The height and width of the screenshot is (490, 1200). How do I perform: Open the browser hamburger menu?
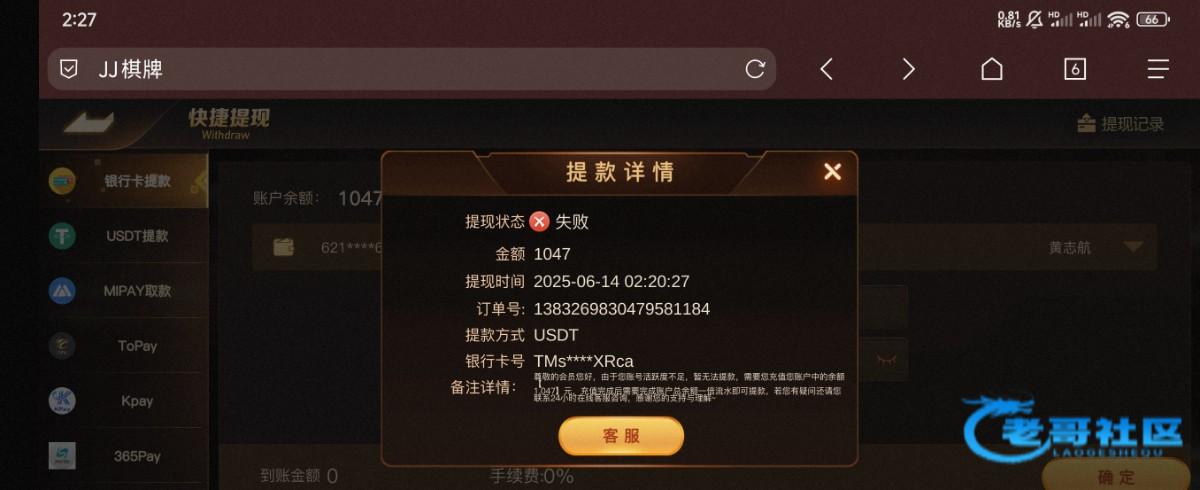pyautogui.click(x=1158, y=69)
